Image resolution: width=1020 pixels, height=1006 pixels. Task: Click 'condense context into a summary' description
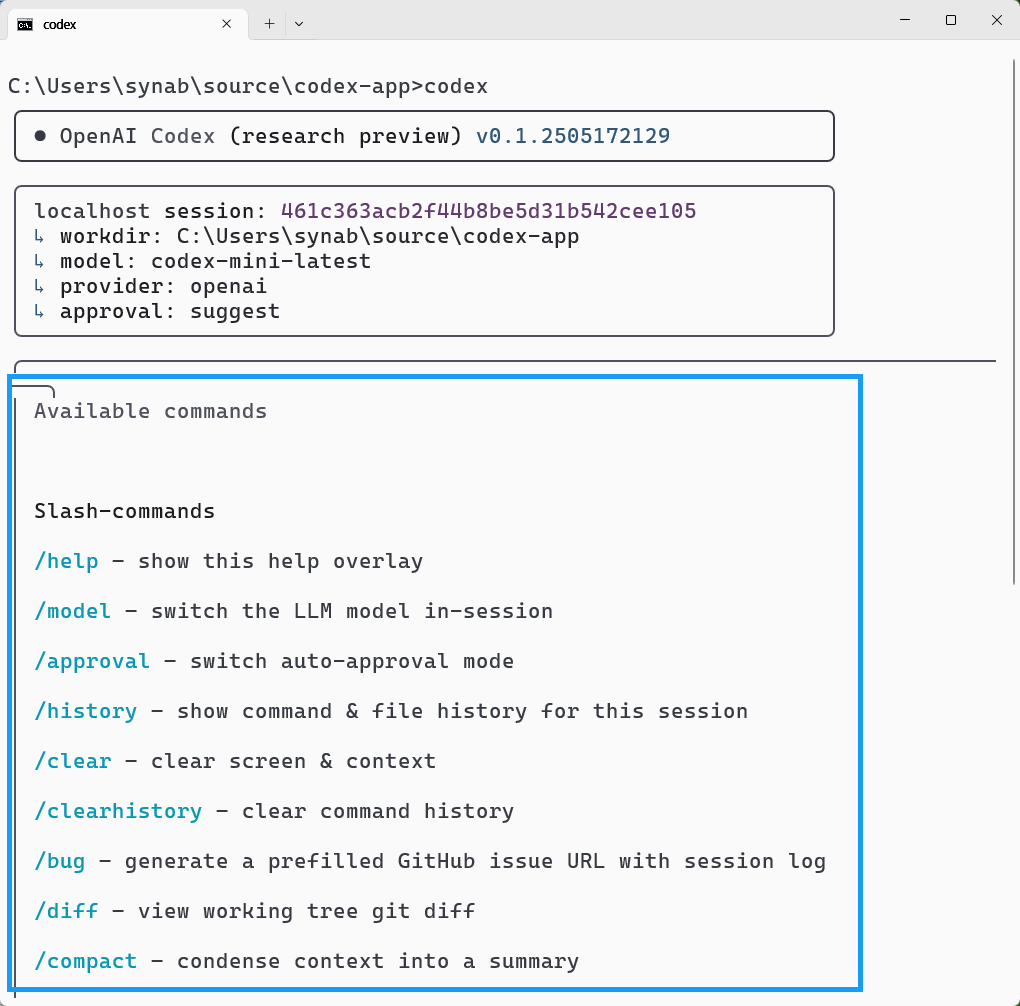click(x=378, y=961)
